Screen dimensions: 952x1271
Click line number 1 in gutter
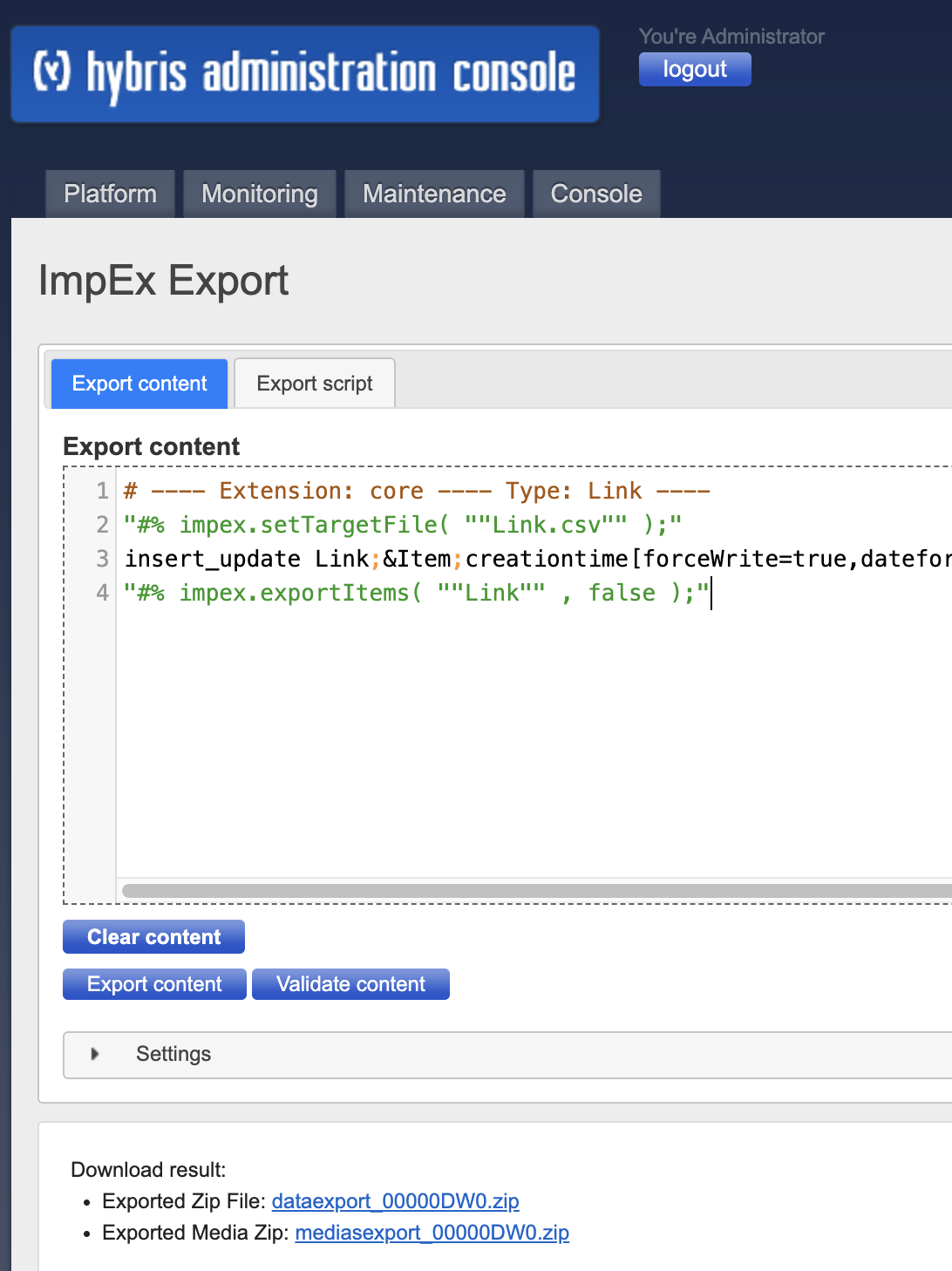point(102,491)
